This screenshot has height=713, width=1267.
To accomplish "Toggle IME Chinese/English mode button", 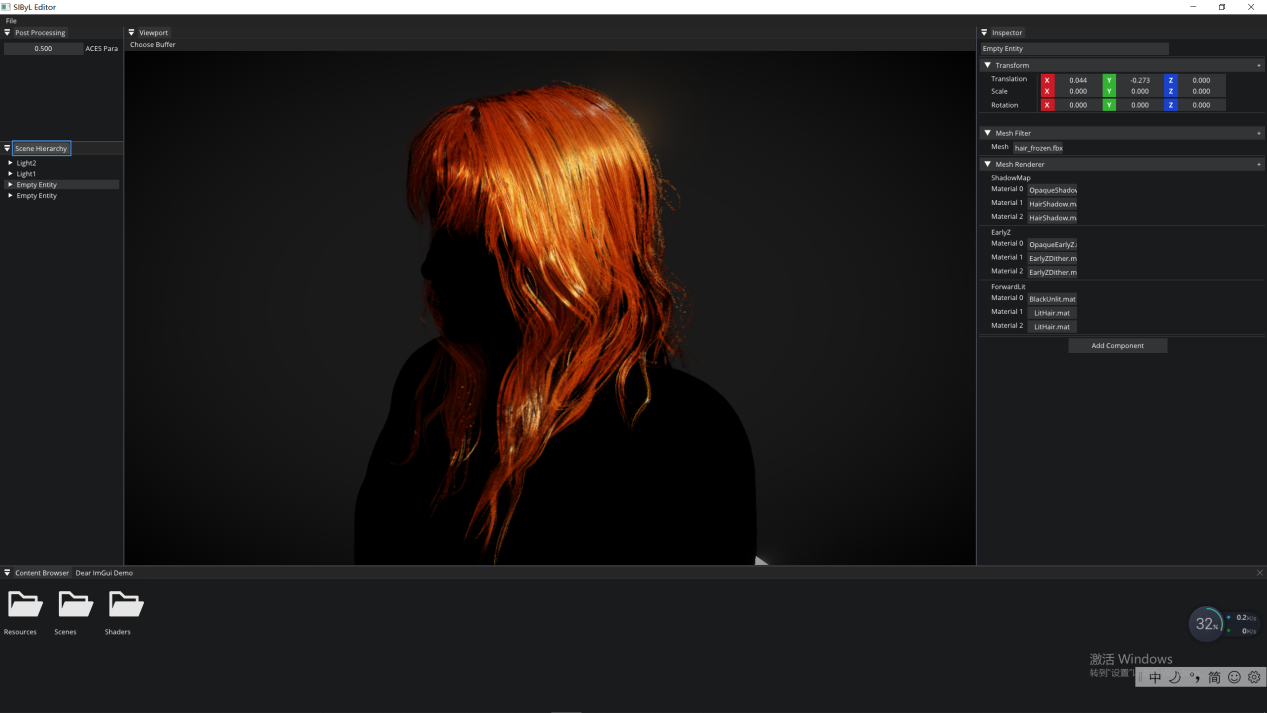I will coord(1155,677).
